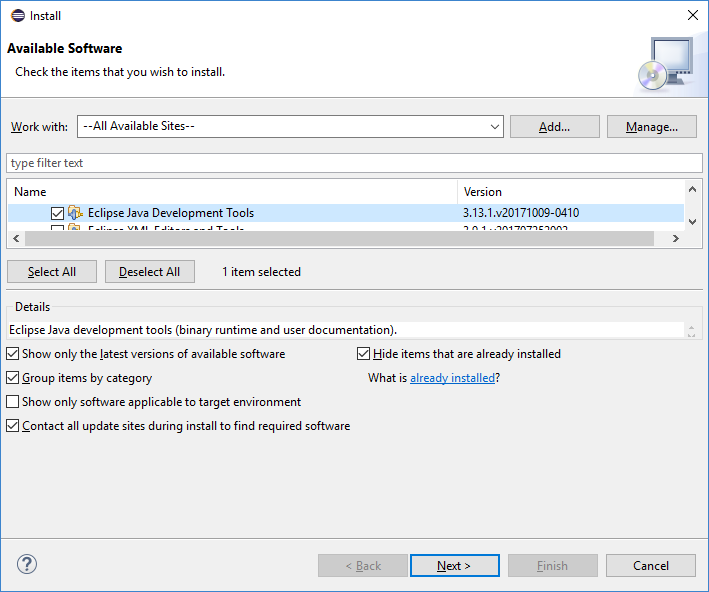
Task: Toggle Contact all update sites during install
Action: pyautogui.click(x=13, y=426)
